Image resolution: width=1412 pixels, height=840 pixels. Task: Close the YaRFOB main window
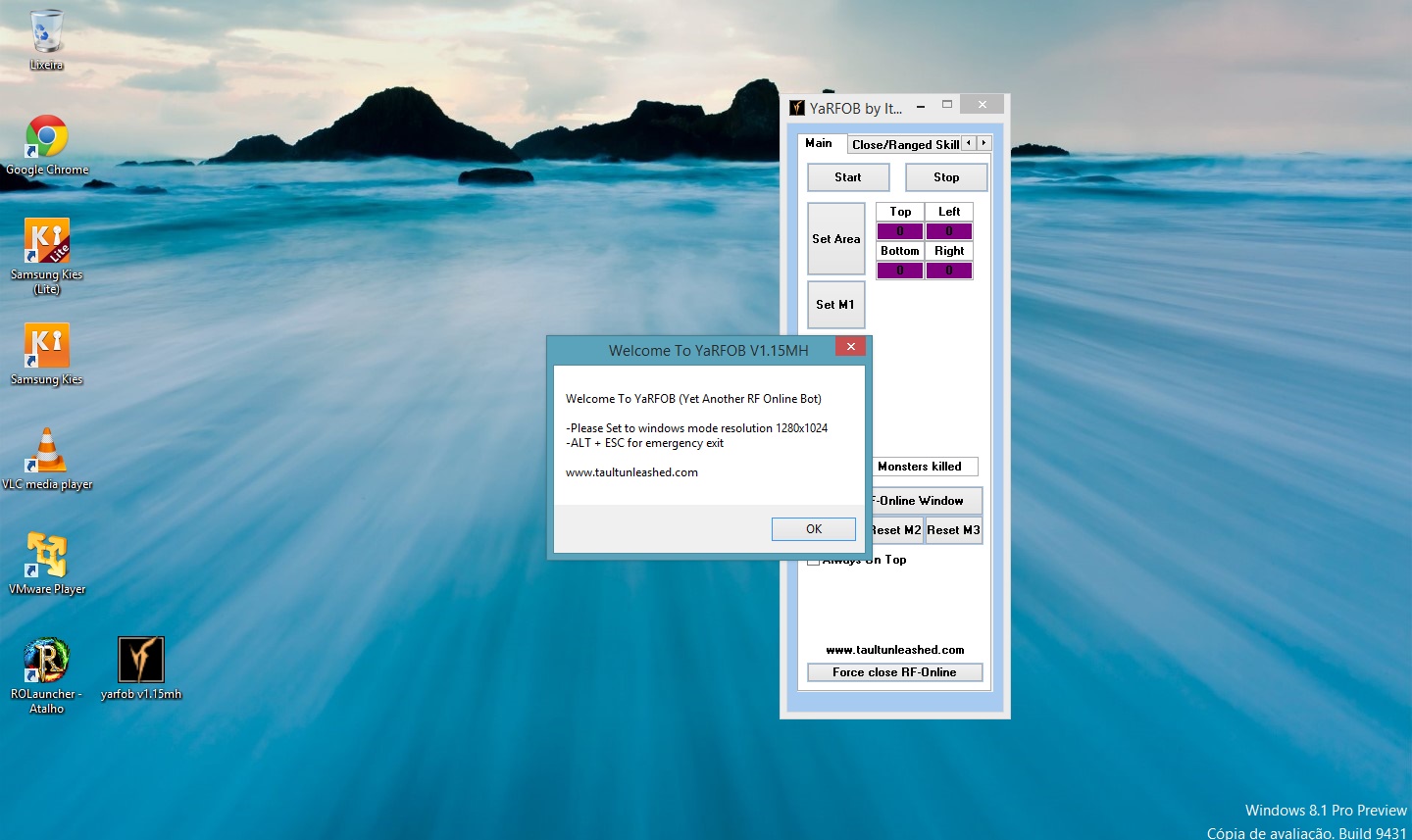click(x=982, y=104)
